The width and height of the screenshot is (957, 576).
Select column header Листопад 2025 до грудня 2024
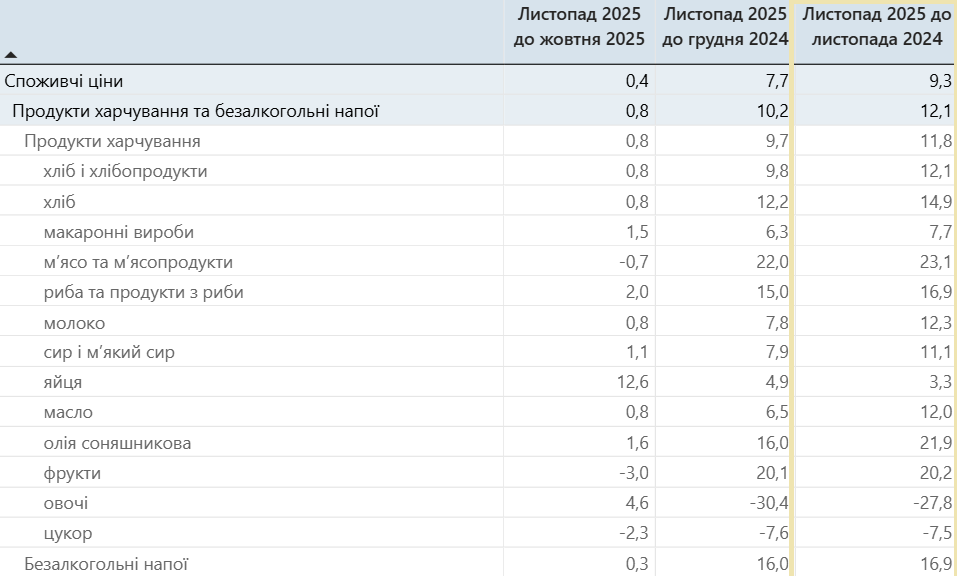[725, 27]
